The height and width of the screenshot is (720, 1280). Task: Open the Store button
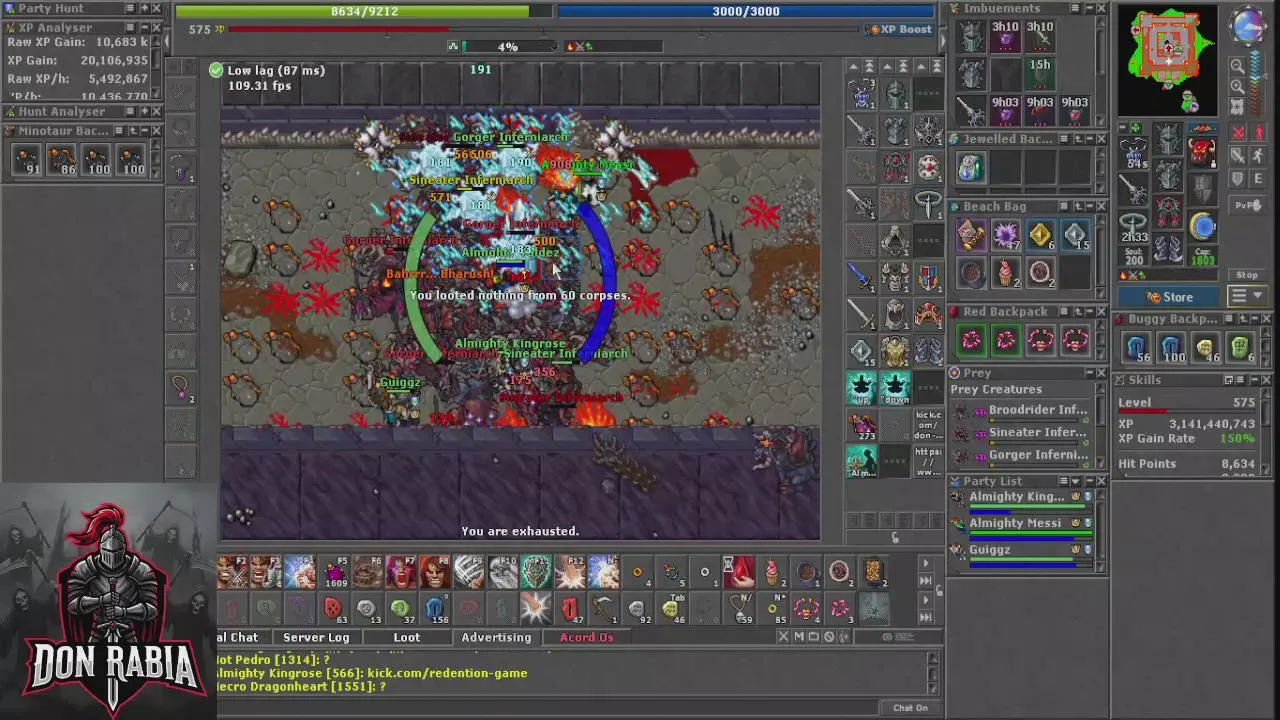[1170, 296]
